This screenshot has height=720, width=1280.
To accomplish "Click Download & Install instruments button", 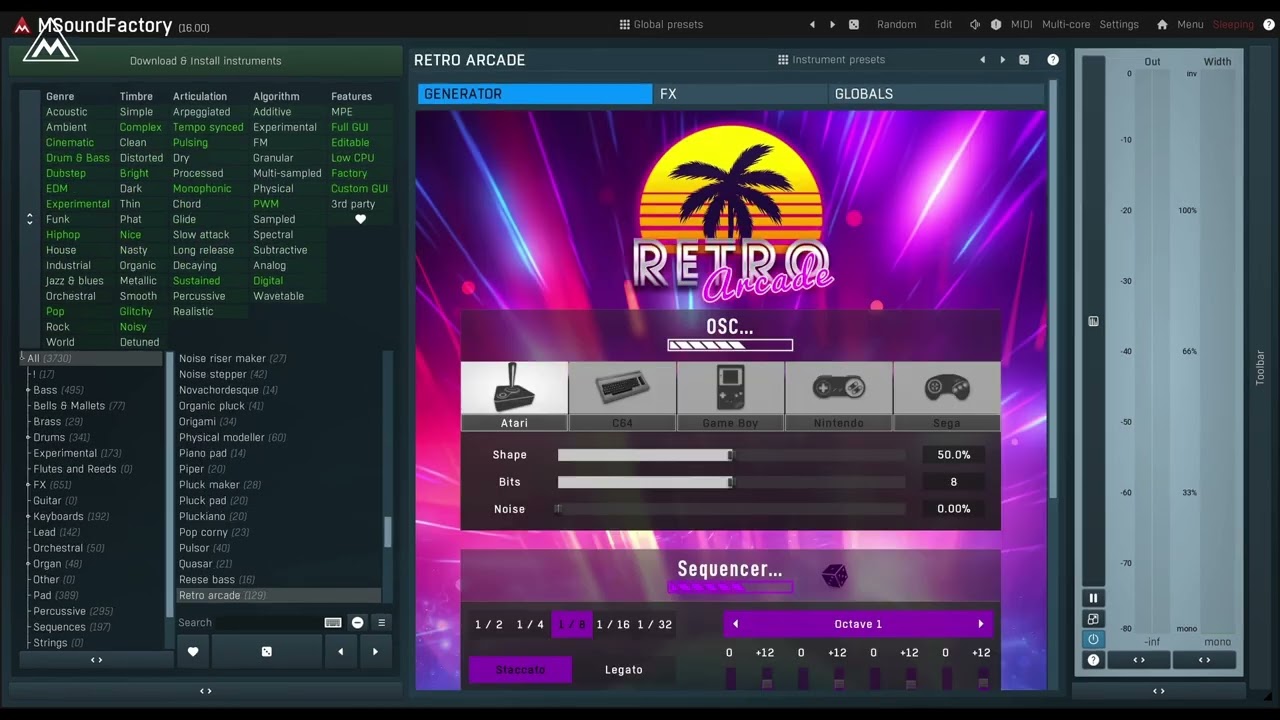I will 205,61.
